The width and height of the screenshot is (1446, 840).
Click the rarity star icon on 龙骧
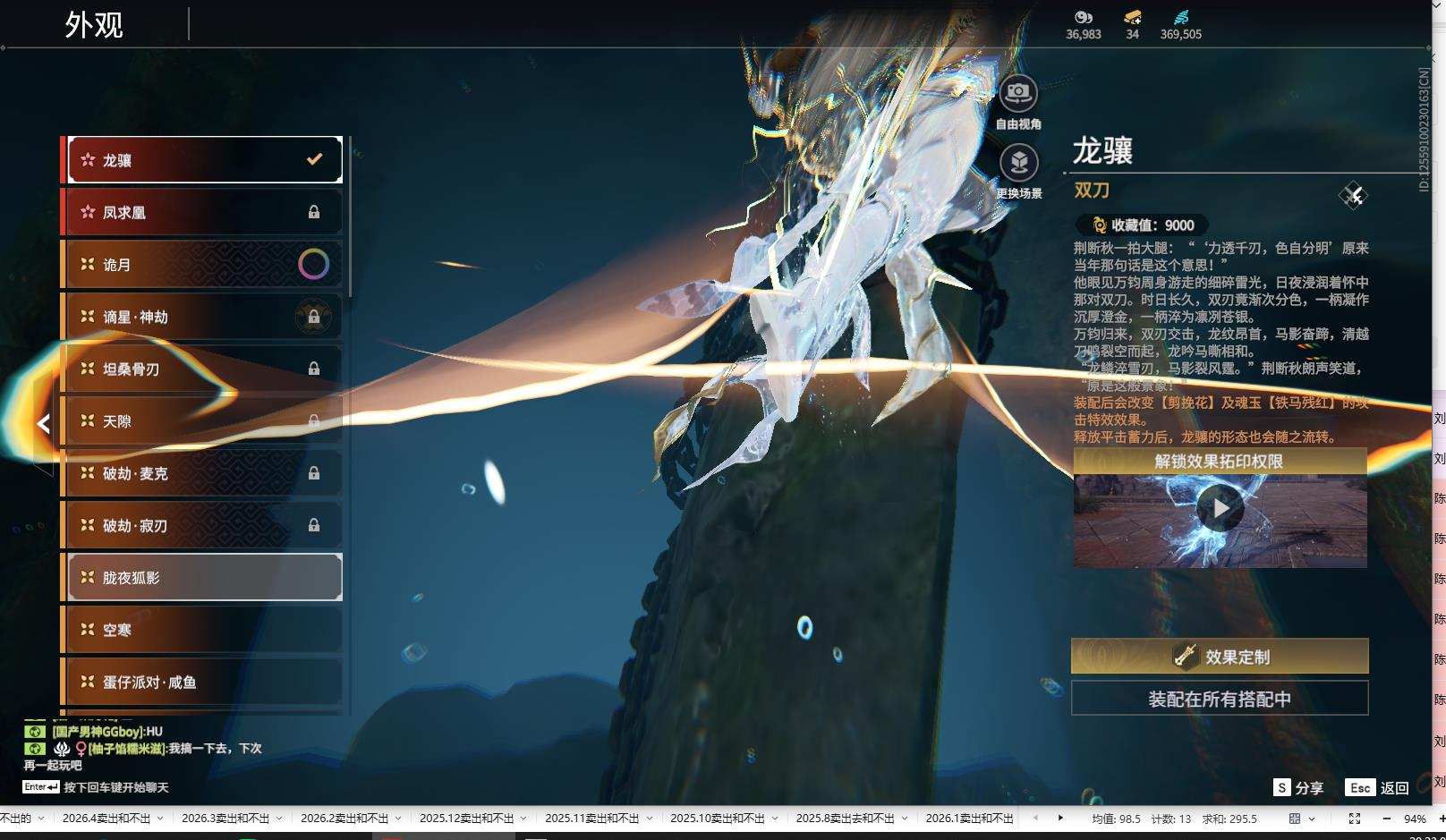click(x=88, y=160)
